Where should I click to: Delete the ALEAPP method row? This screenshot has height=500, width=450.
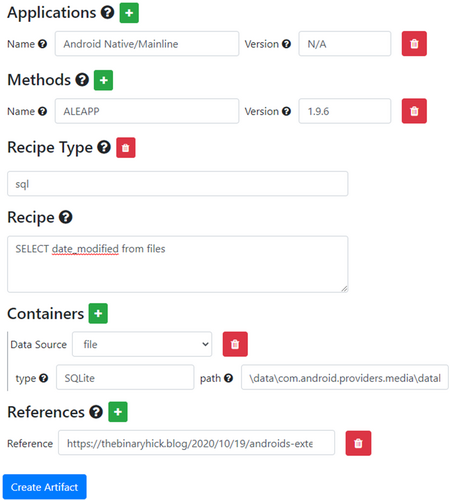[x=414, y=111]
